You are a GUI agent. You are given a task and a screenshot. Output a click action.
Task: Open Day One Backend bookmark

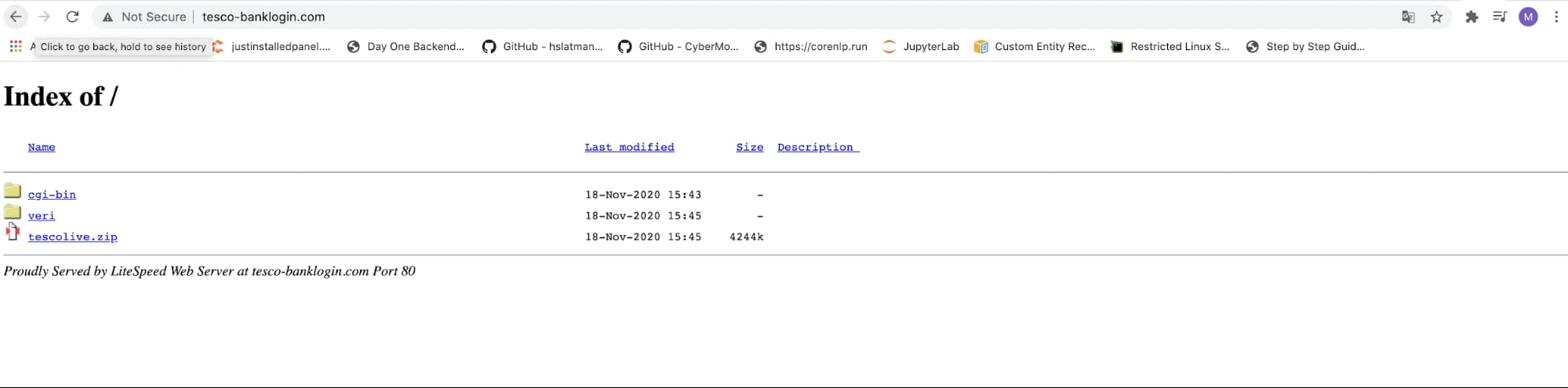(x=406, y=46)
